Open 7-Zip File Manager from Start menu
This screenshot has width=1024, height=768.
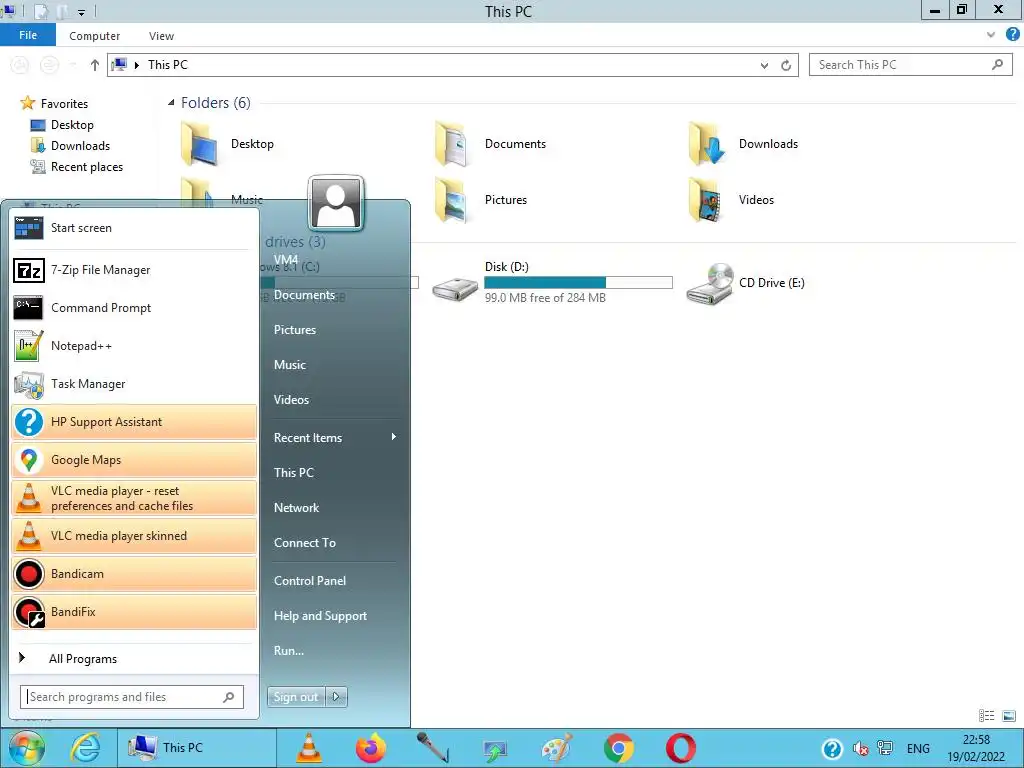[134, 270]
